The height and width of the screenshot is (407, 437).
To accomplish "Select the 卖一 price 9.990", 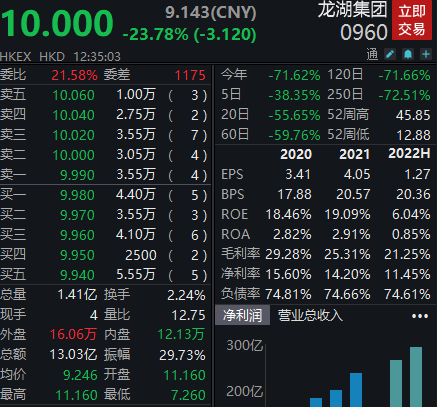I will 77,175.
